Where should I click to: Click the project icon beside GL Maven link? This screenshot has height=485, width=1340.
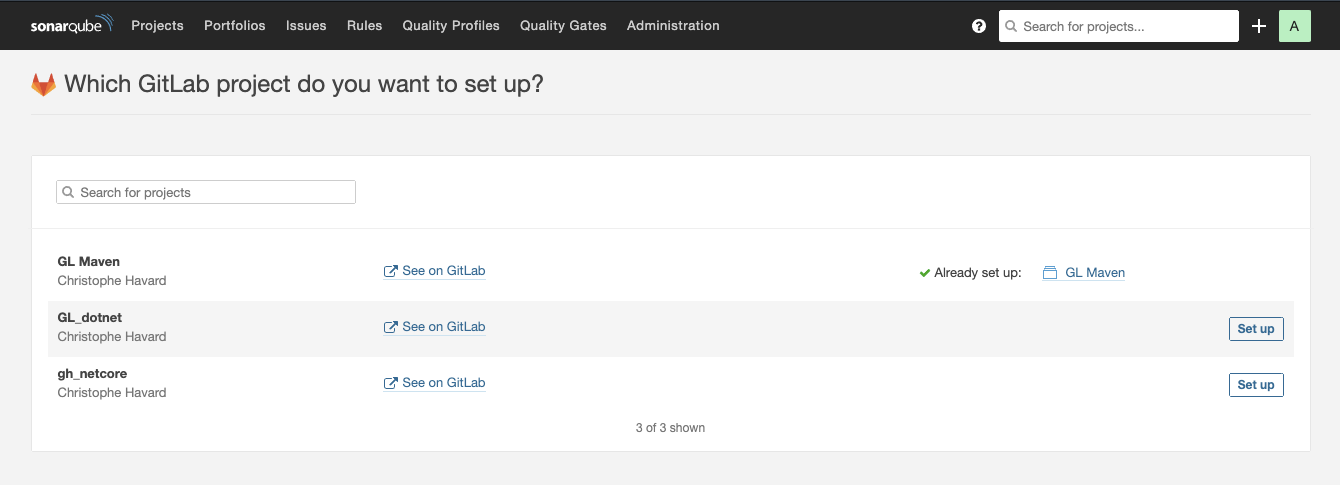point(1050,273)
